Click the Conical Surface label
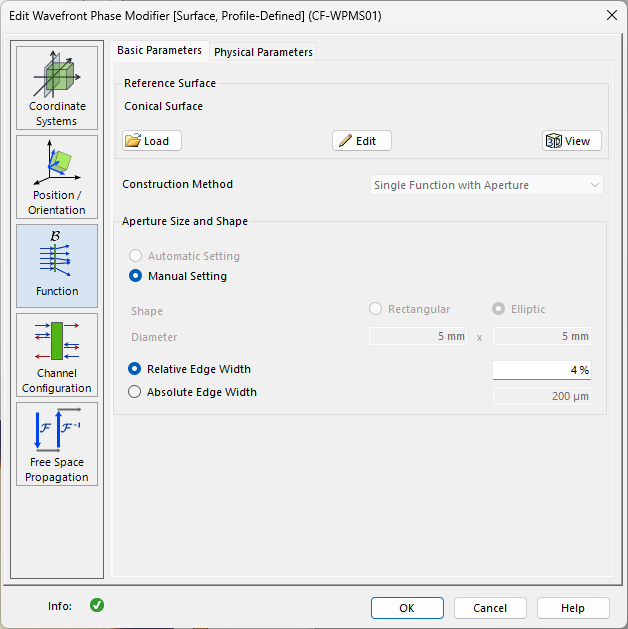This screenshot has height=629, width=628. [163, 106]
